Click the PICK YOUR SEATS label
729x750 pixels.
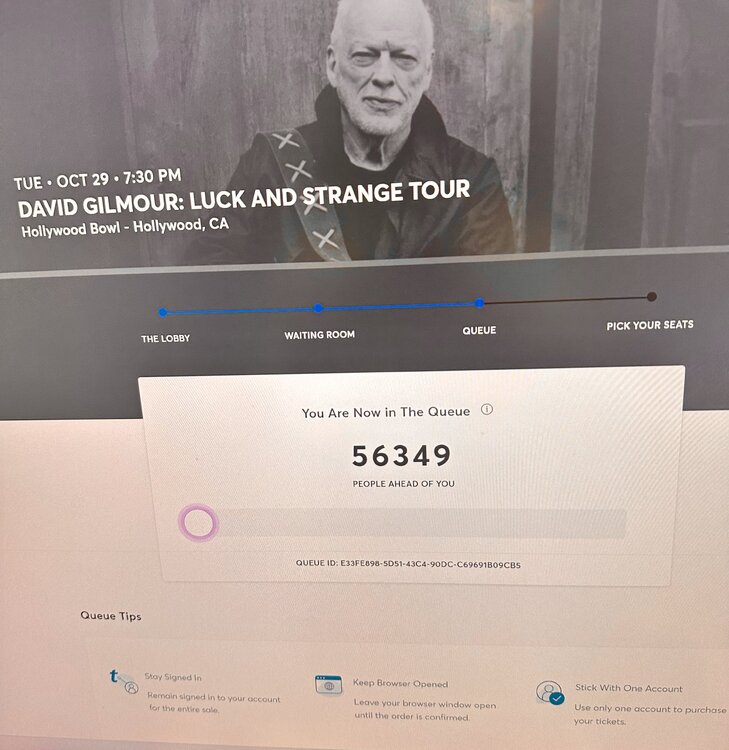pyautogui.click(x=650, y=326)
